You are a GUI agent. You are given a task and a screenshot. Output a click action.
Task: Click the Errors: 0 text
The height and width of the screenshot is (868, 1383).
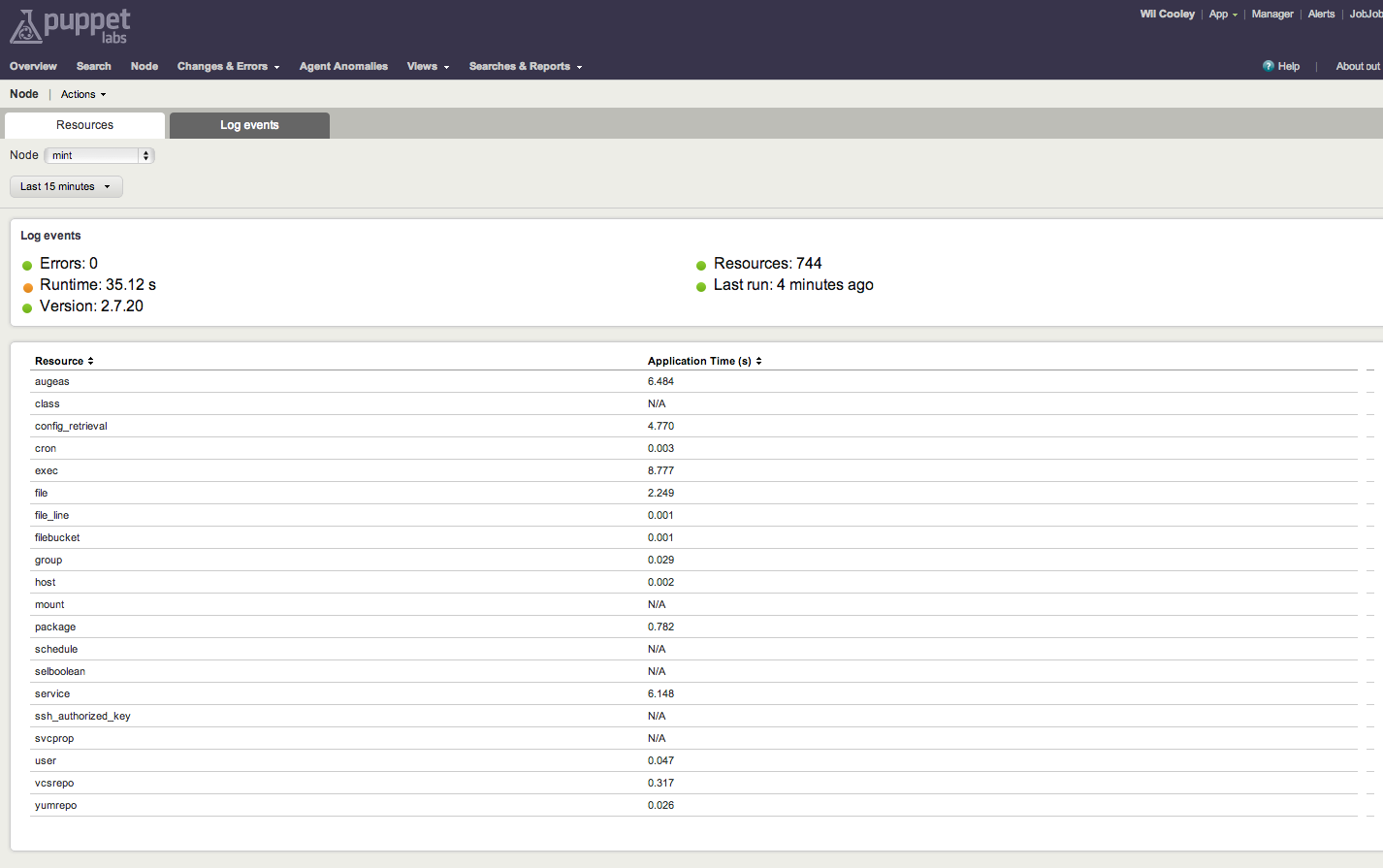coord(69,263)
